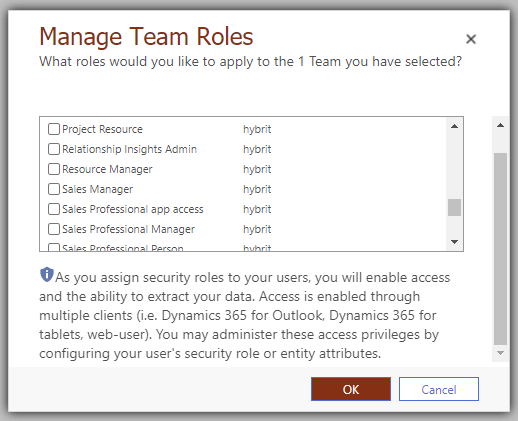Click the dialog outer scrollbar up arrow
The image size is (518, 421).
coord(500,125)
